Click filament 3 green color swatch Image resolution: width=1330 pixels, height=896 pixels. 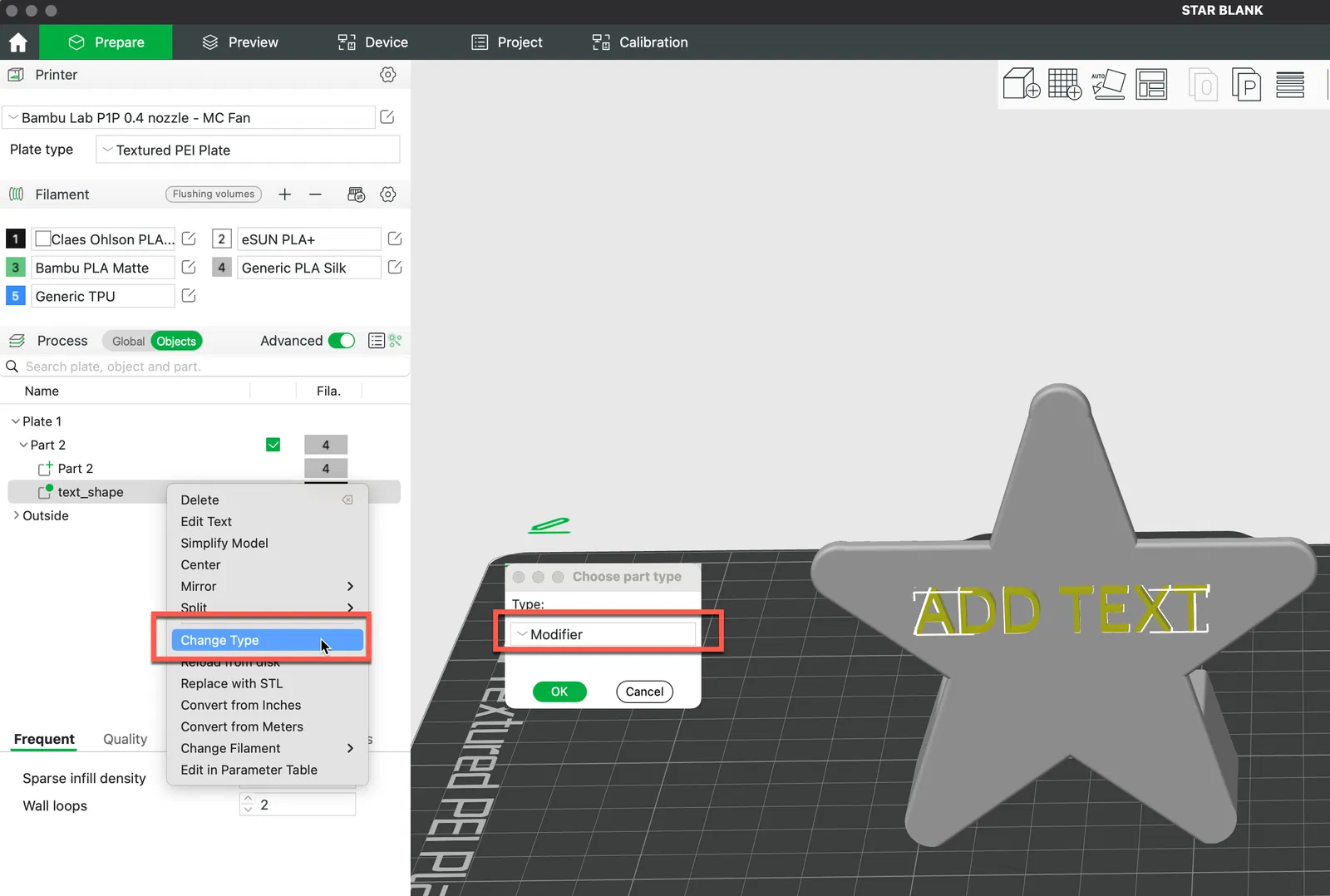click(x=15, y=268)
